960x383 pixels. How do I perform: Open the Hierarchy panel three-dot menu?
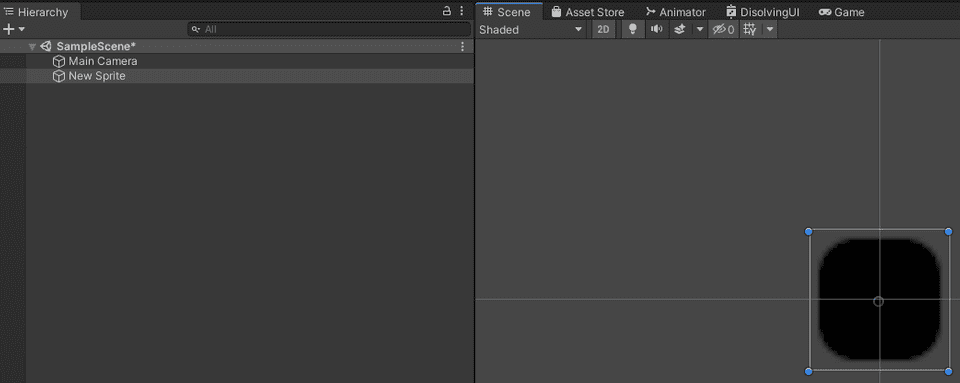point(462,11)
